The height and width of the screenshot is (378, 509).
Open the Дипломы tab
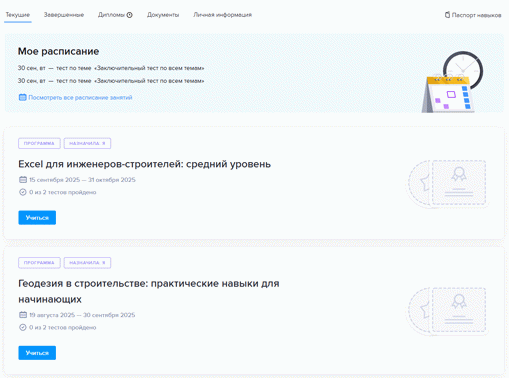coord(111,15)
